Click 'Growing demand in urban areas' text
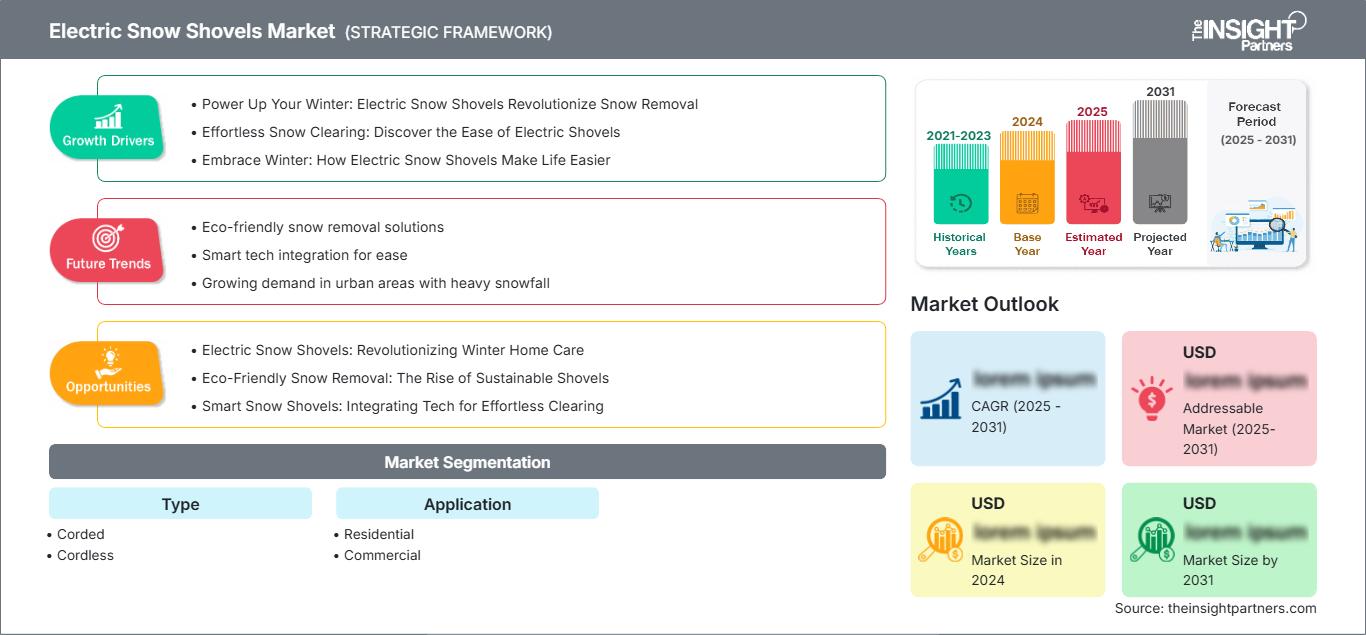Viewport: 1366px width, 635px height. (376, 283)
